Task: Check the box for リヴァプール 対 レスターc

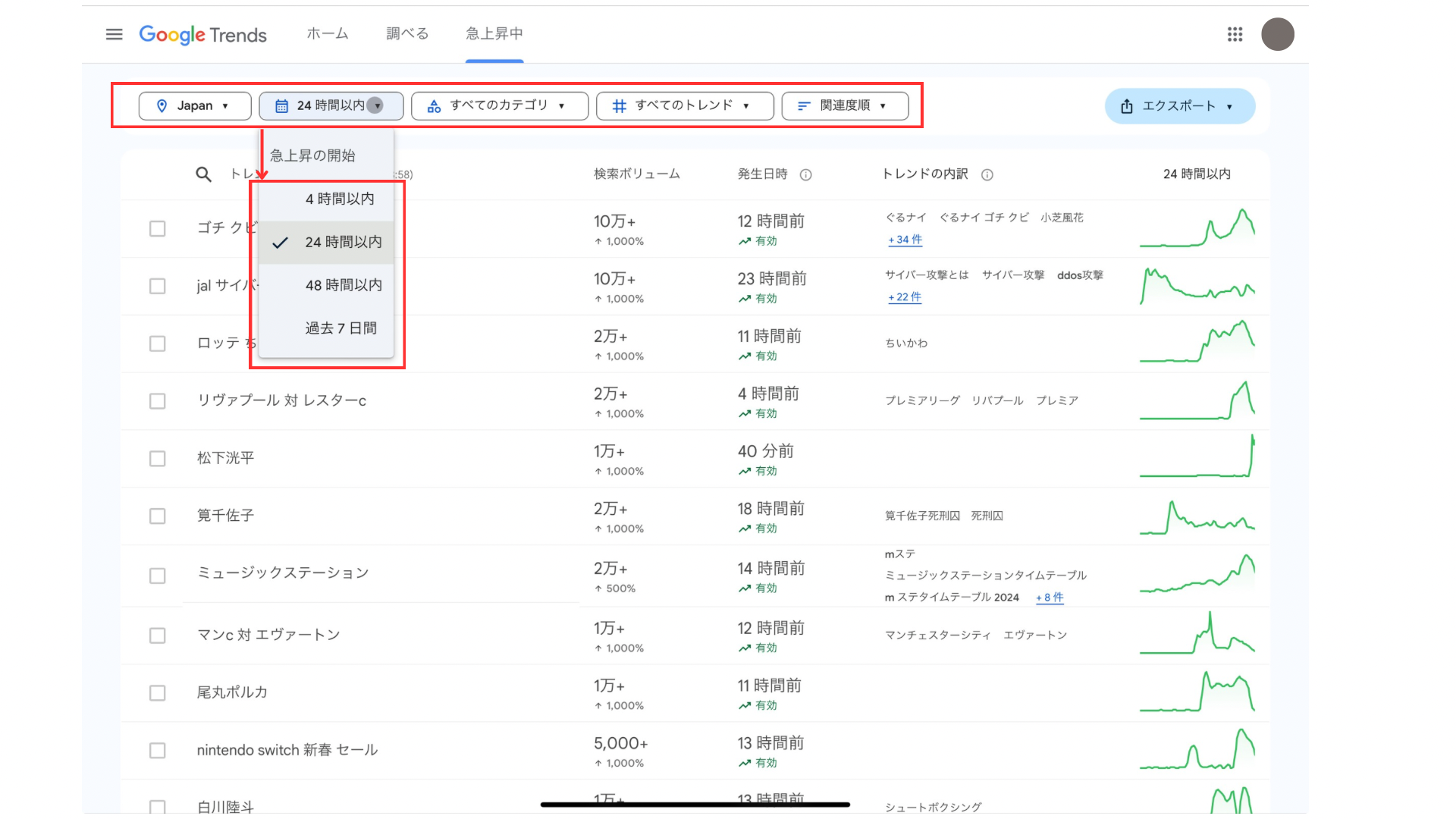Action: [157, 401]
